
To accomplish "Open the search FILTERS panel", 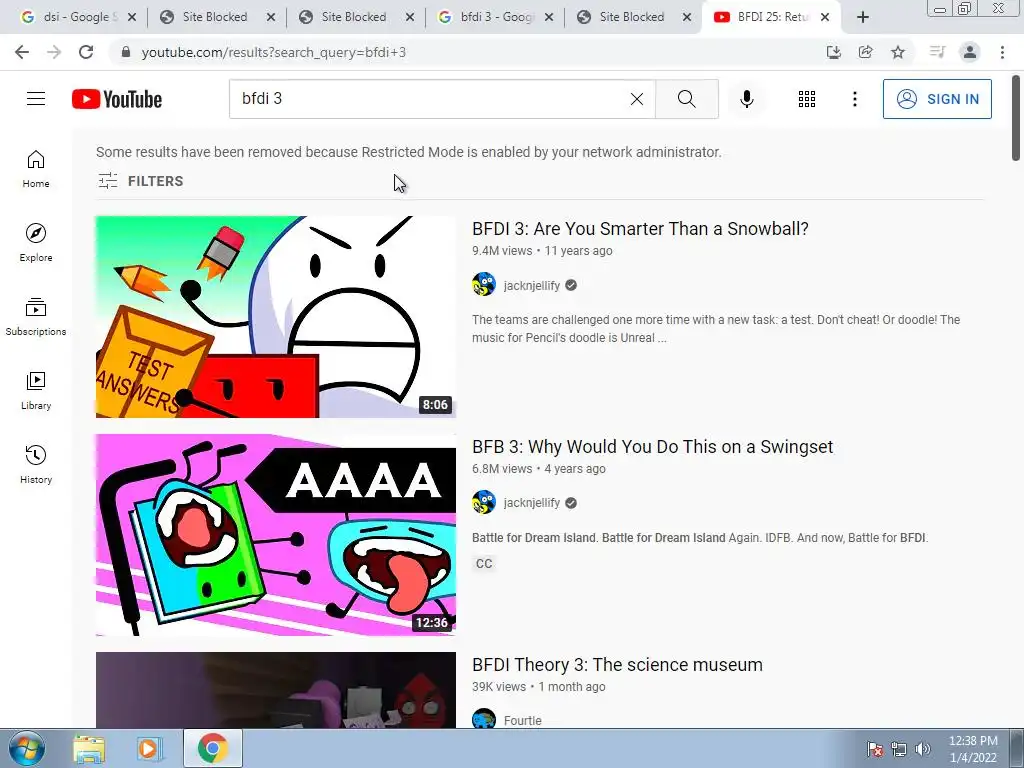I will (140, 181).
